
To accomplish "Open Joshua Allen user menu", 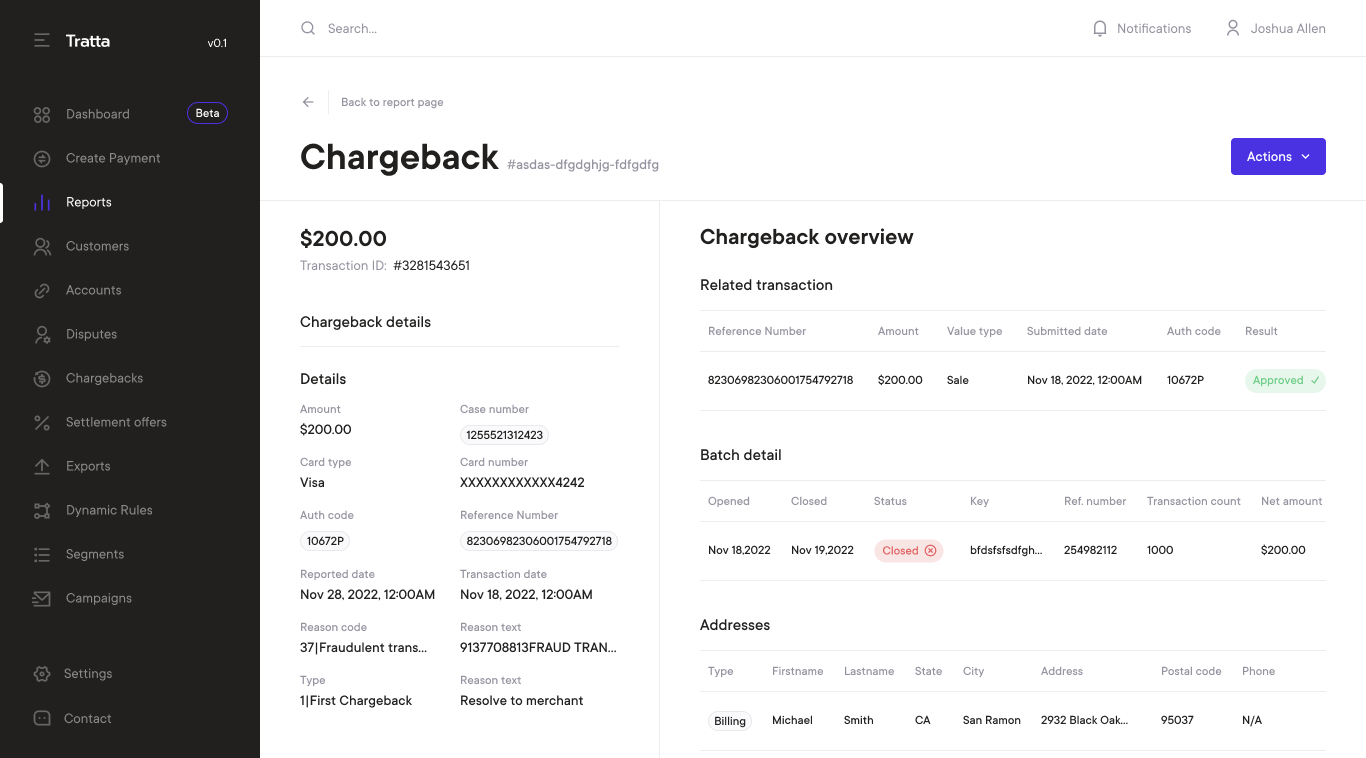I will point(1276,28).
